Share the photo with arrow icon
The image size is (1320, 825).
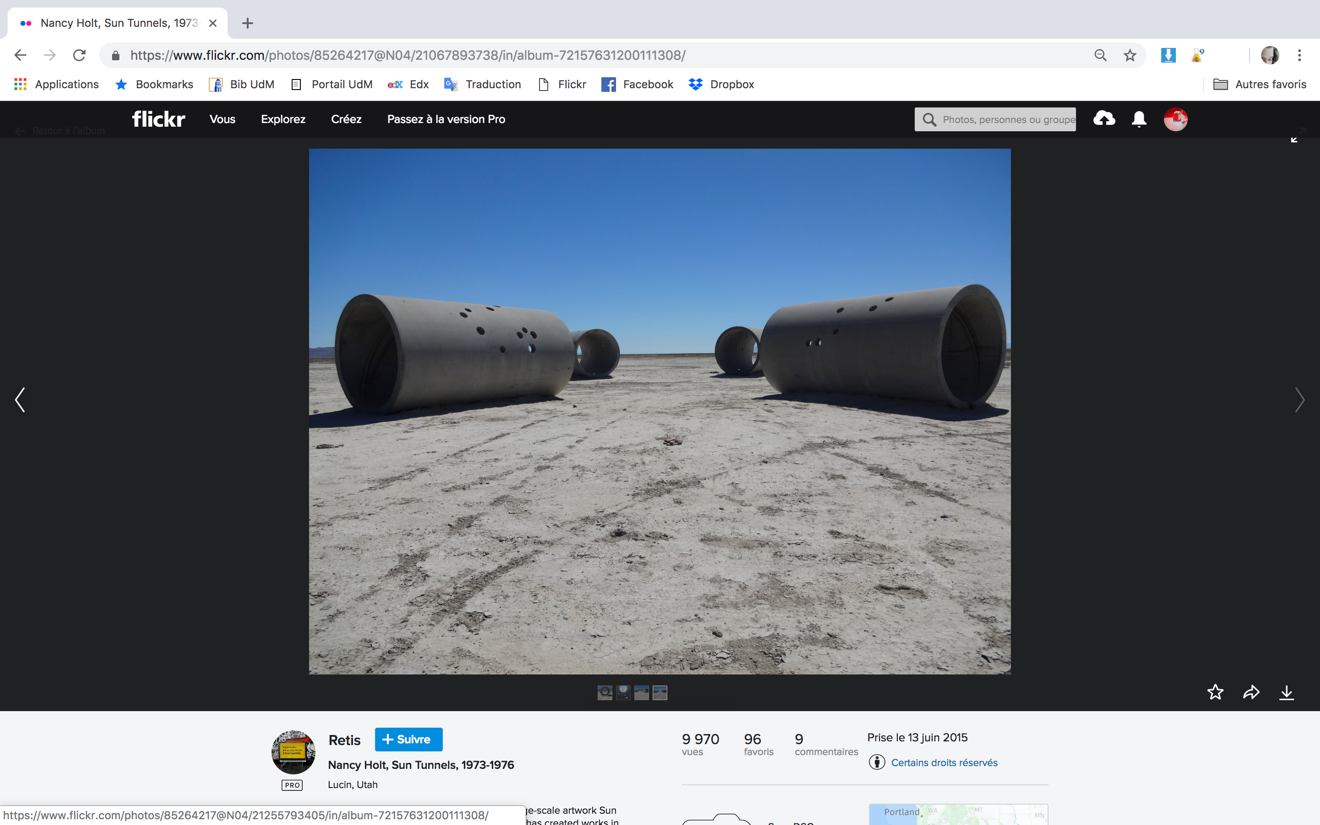tap(1251, 692)
